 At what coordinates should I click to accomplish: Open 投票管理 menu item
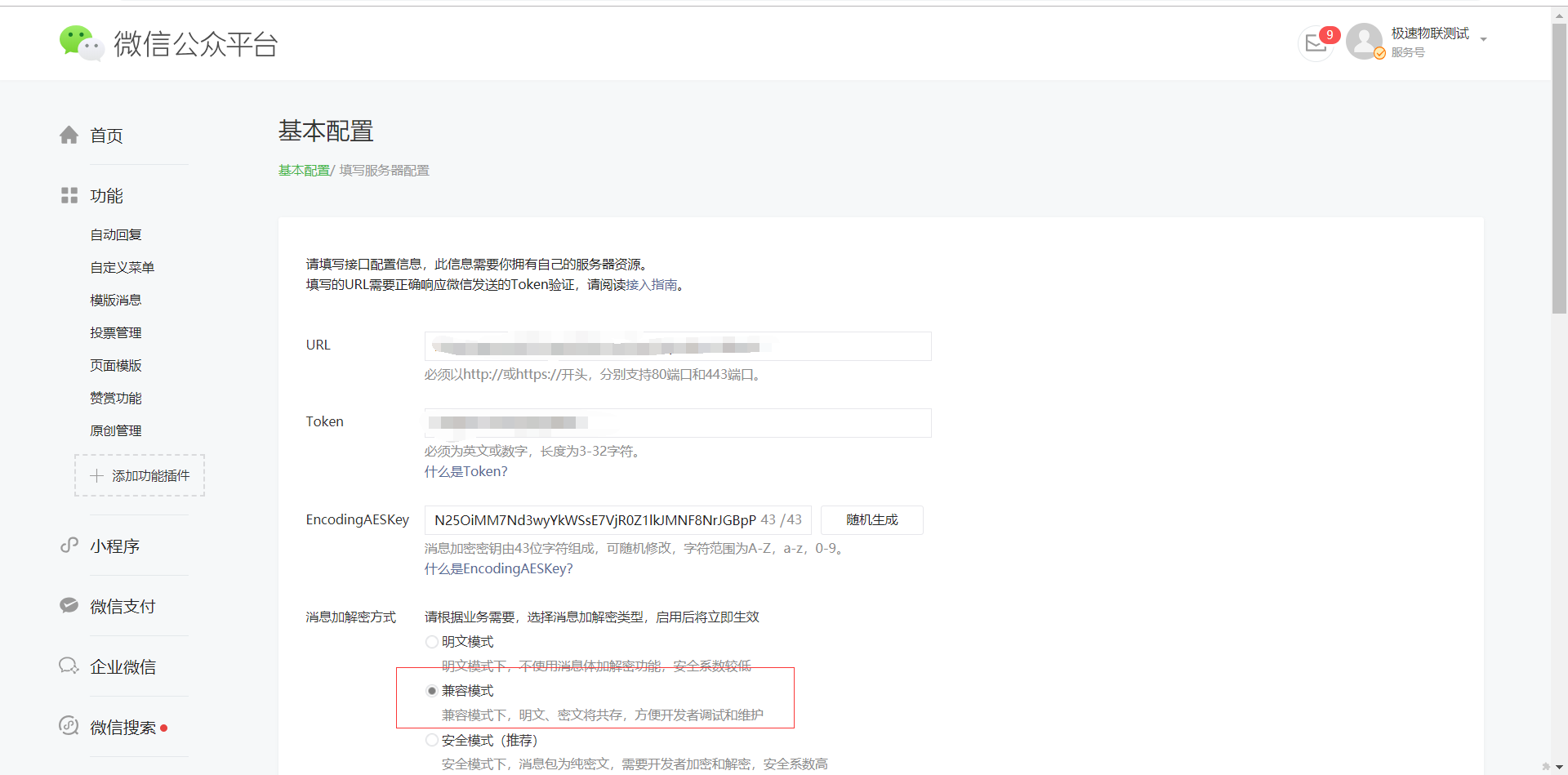tap(116, 332)
